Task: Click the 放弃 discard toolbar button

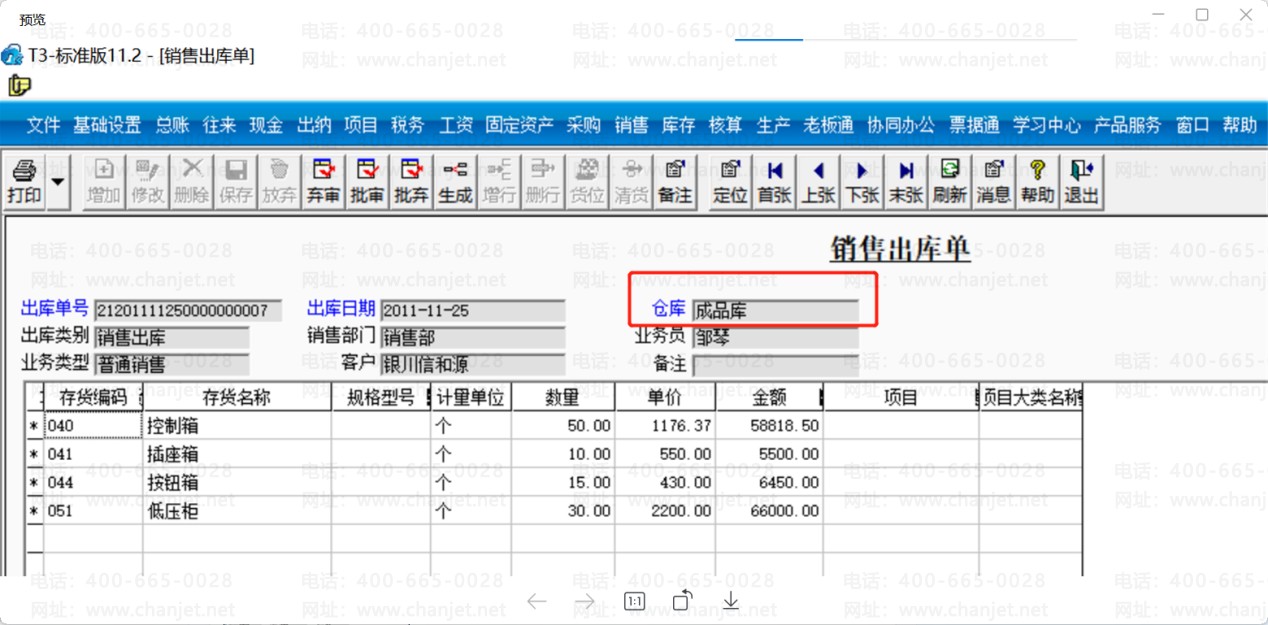Action: pyautogui.click(x=280, y=182)
